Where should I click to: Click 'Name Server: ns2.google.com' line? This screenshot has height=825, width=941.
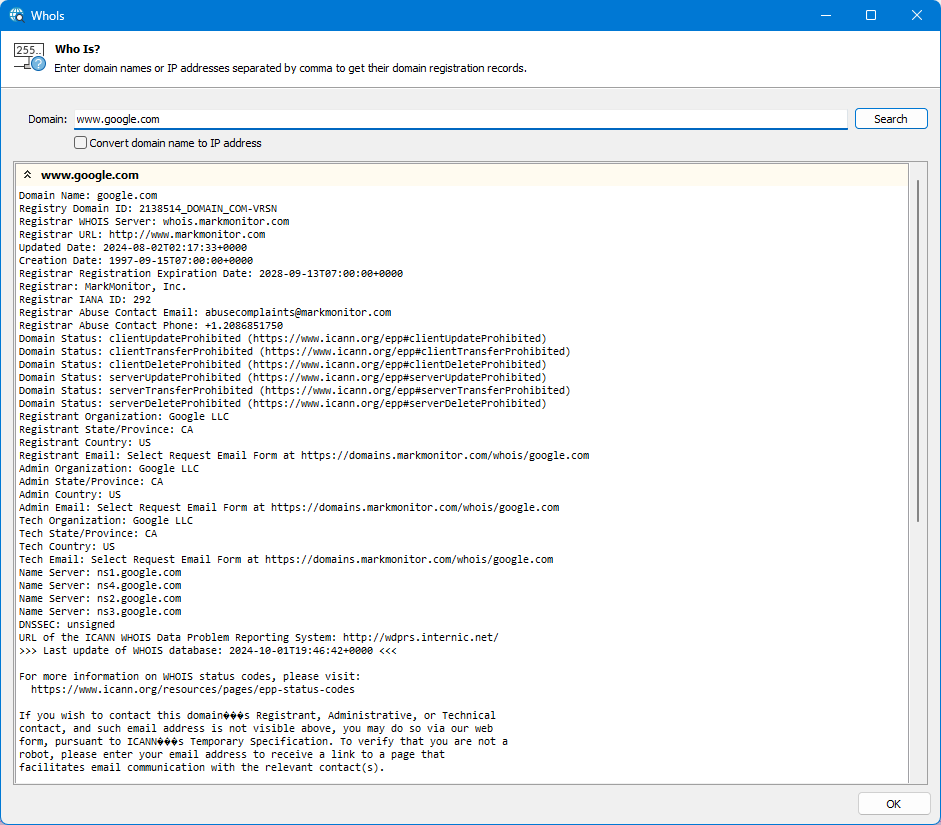pos(100,599)
